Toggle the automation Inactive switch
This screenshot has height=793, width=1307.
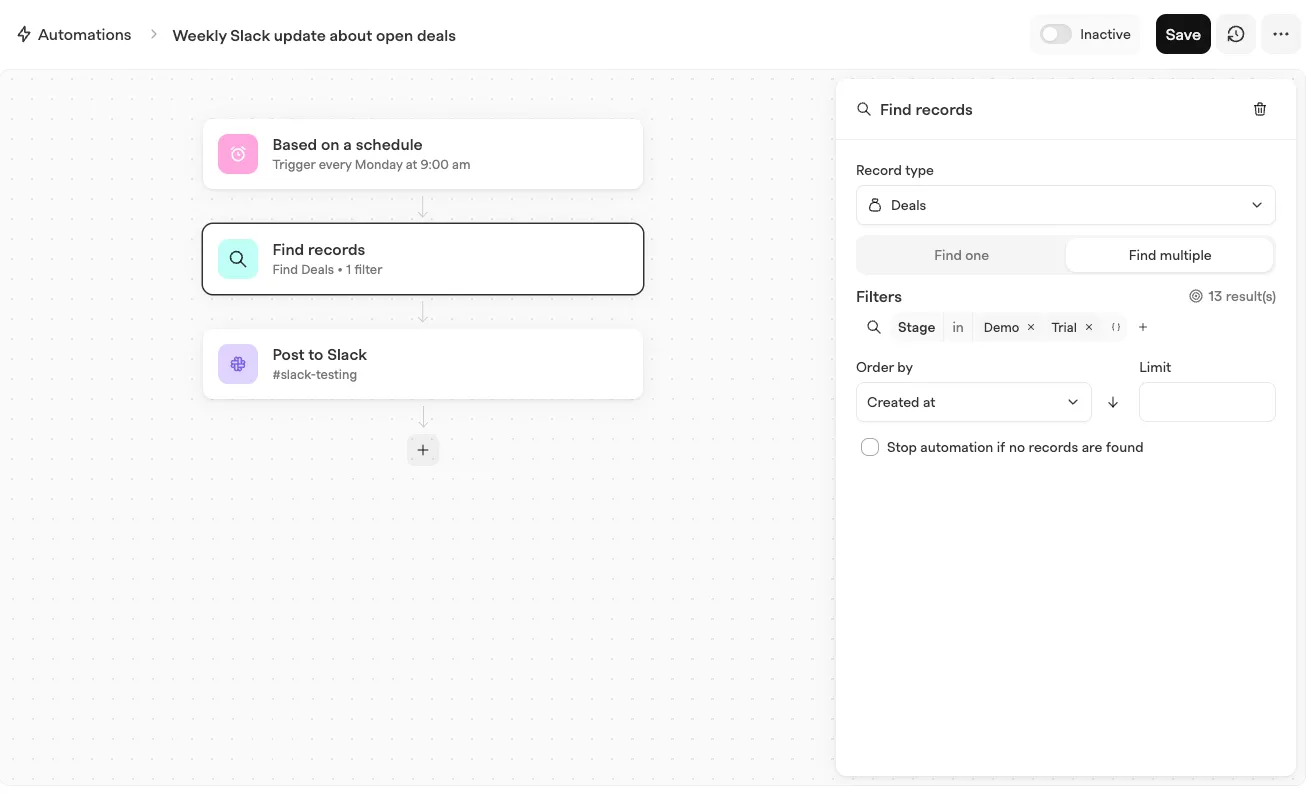pos(1055,34)
